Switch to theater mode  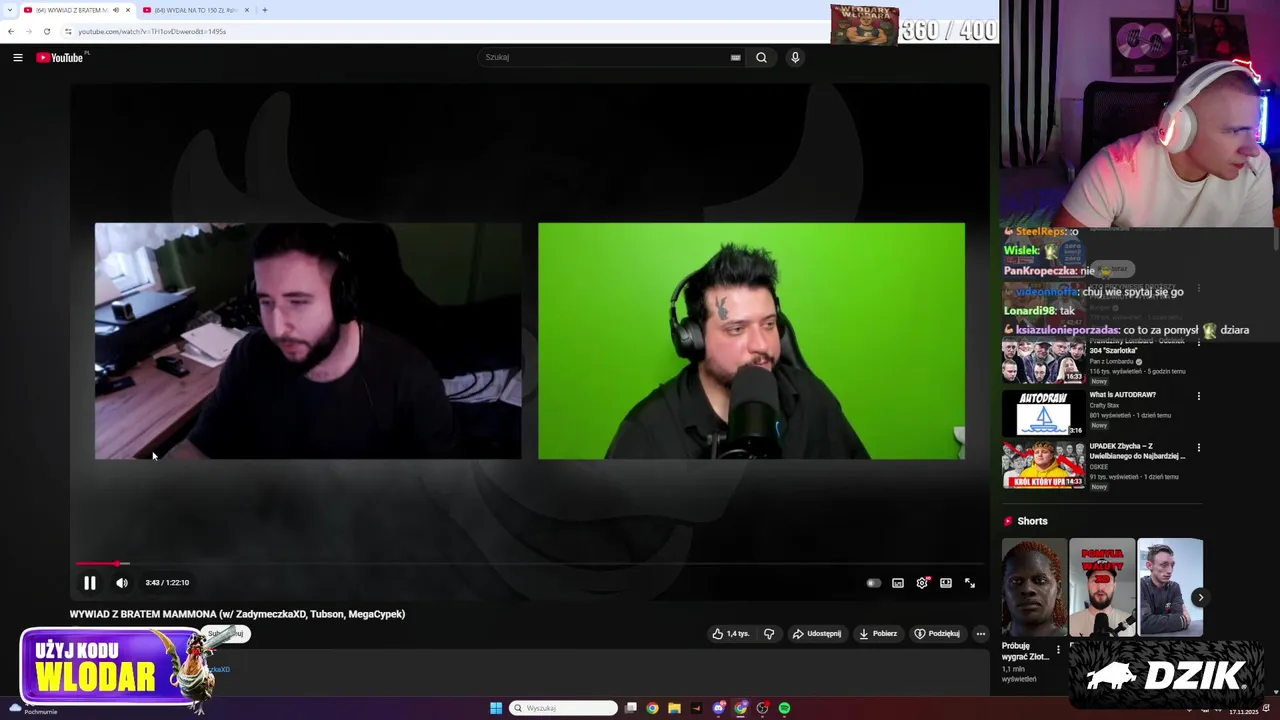pyautogui.click(x=946, y=583)
